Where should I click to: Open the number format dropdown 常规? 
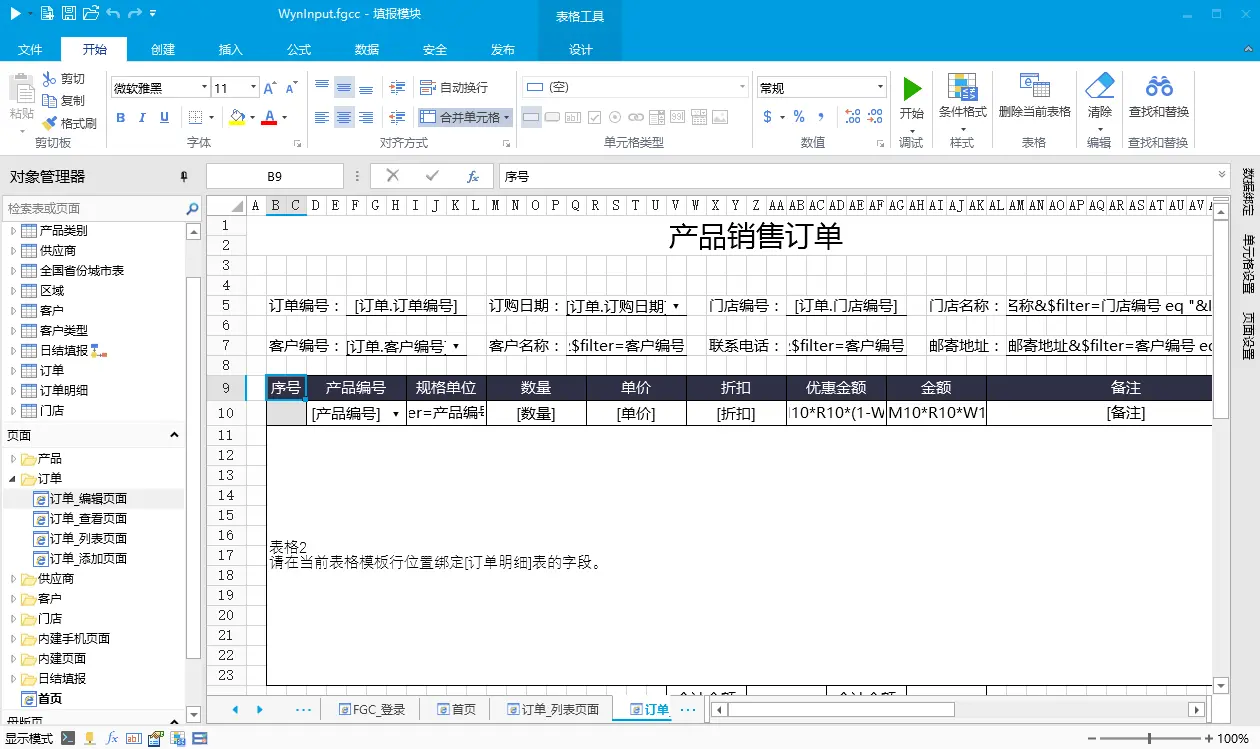[x=880, y=88]
